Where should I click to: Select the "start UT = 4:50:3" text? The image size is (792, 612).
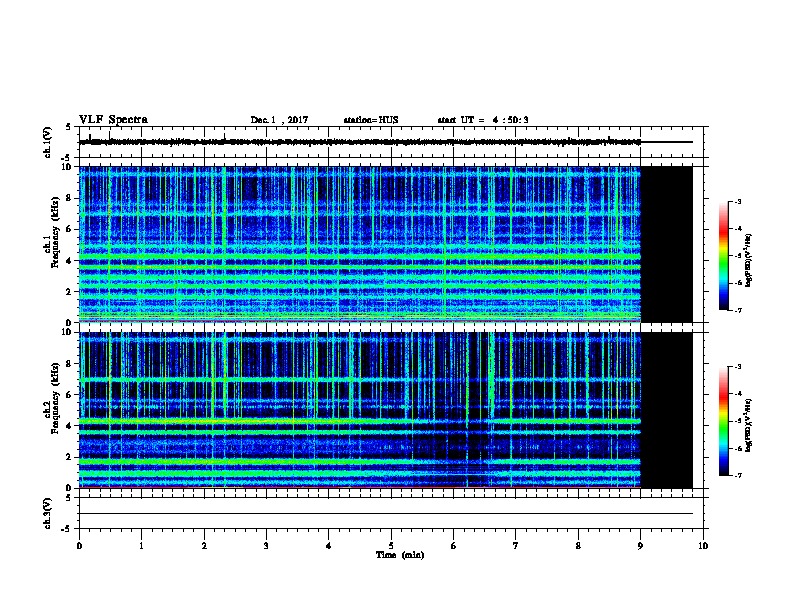coord(483,120)
